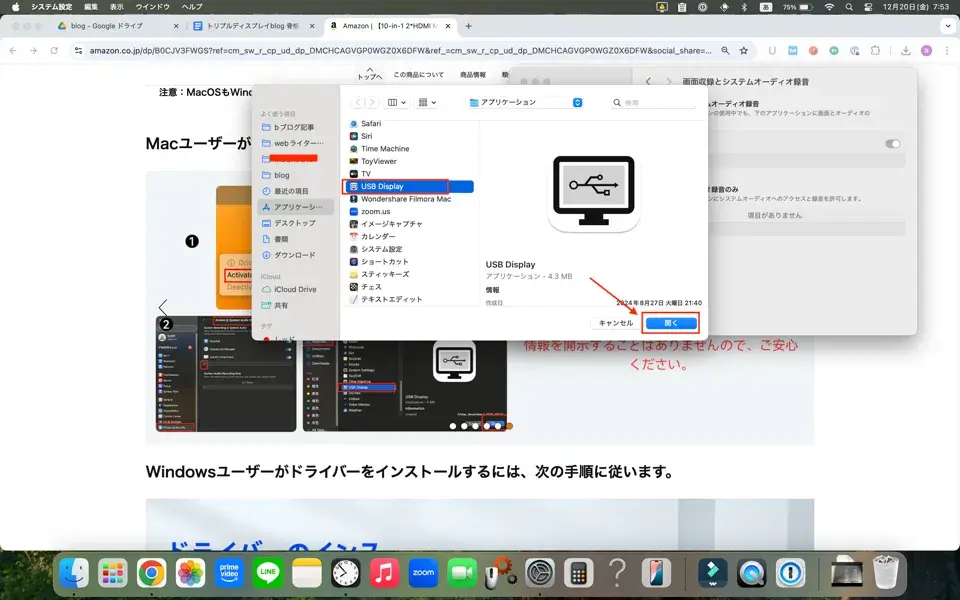Open the column view options dropdown
The width and height of the screenshot is (960, 600).
[397, 102]
